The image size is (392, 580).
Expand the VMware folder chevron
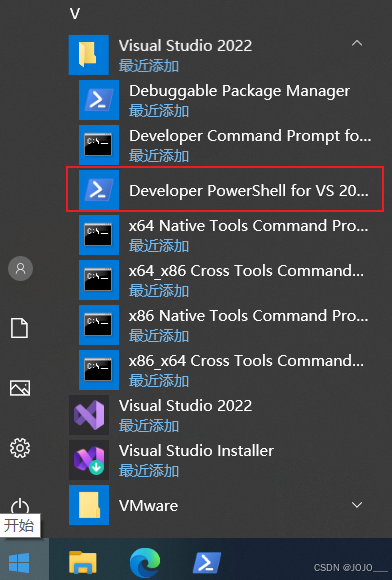357,505
